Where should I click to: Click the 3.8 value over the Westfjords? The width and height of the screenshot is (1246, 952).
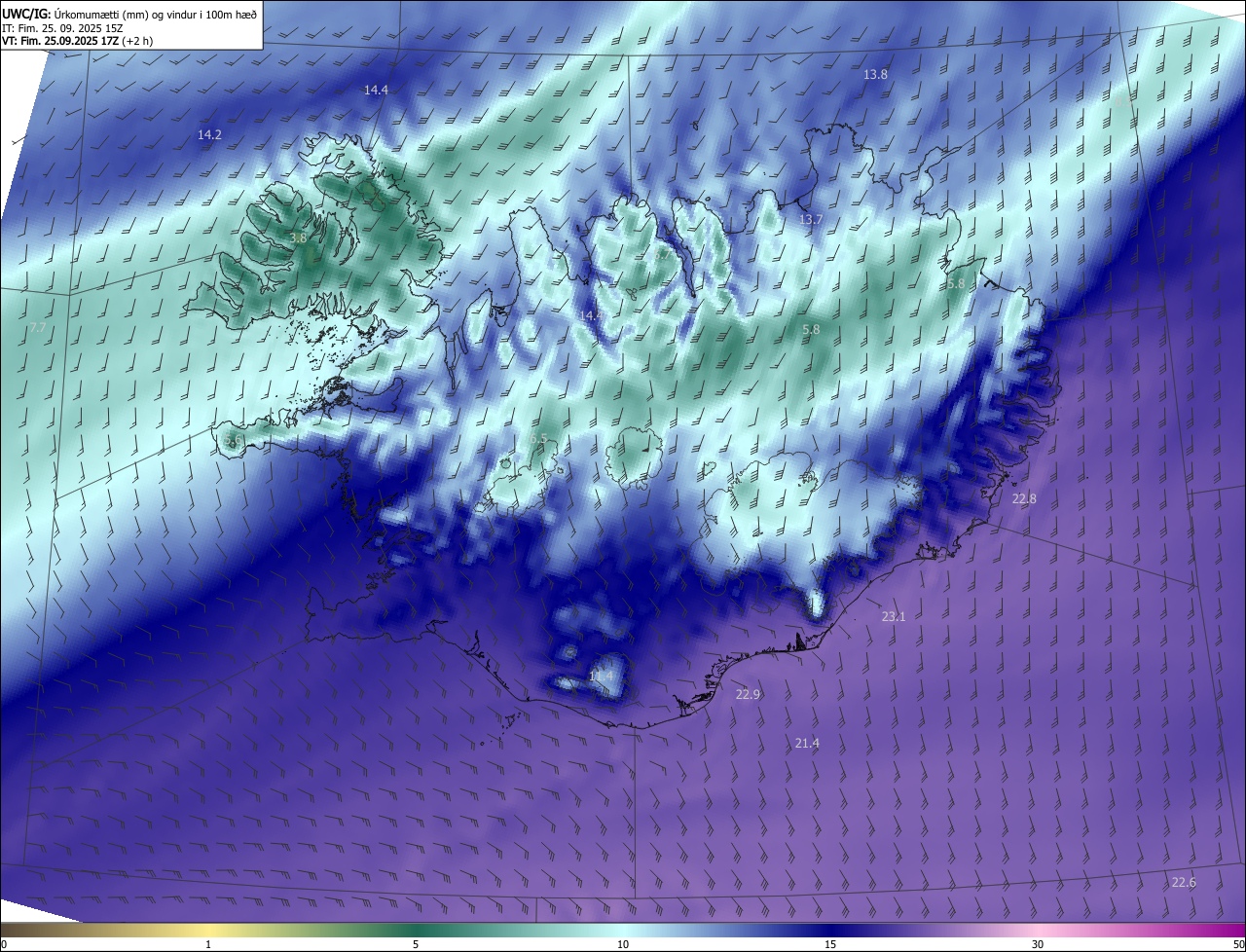pos(299,238)
